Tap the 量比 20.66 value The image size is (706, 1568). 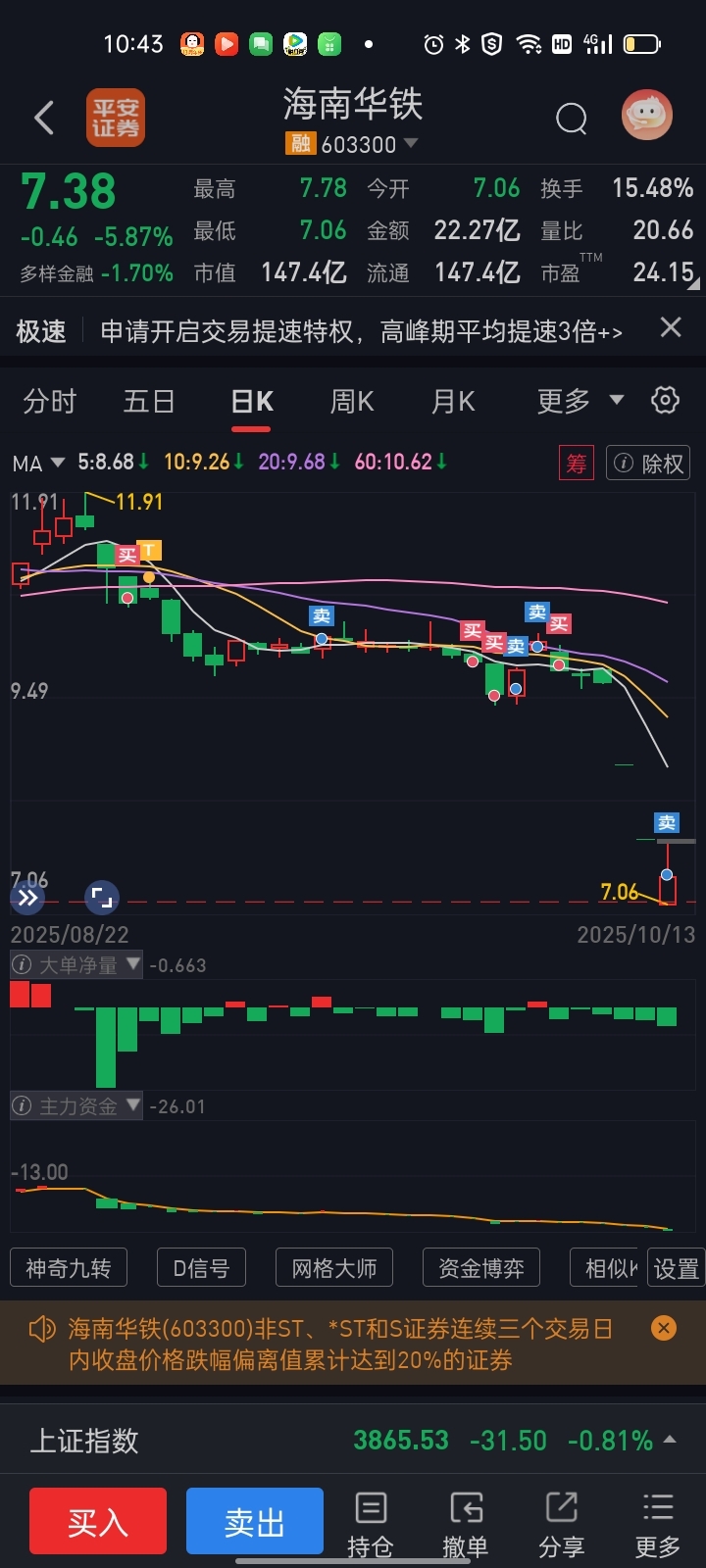(x=663, y=230)
